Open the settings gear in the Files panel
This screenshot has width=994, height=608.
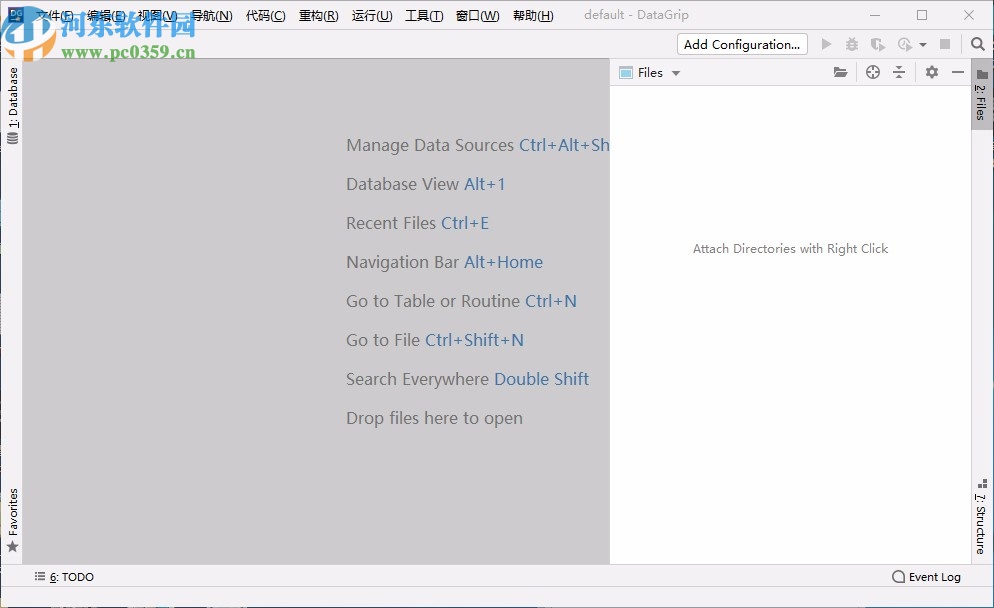932,72
